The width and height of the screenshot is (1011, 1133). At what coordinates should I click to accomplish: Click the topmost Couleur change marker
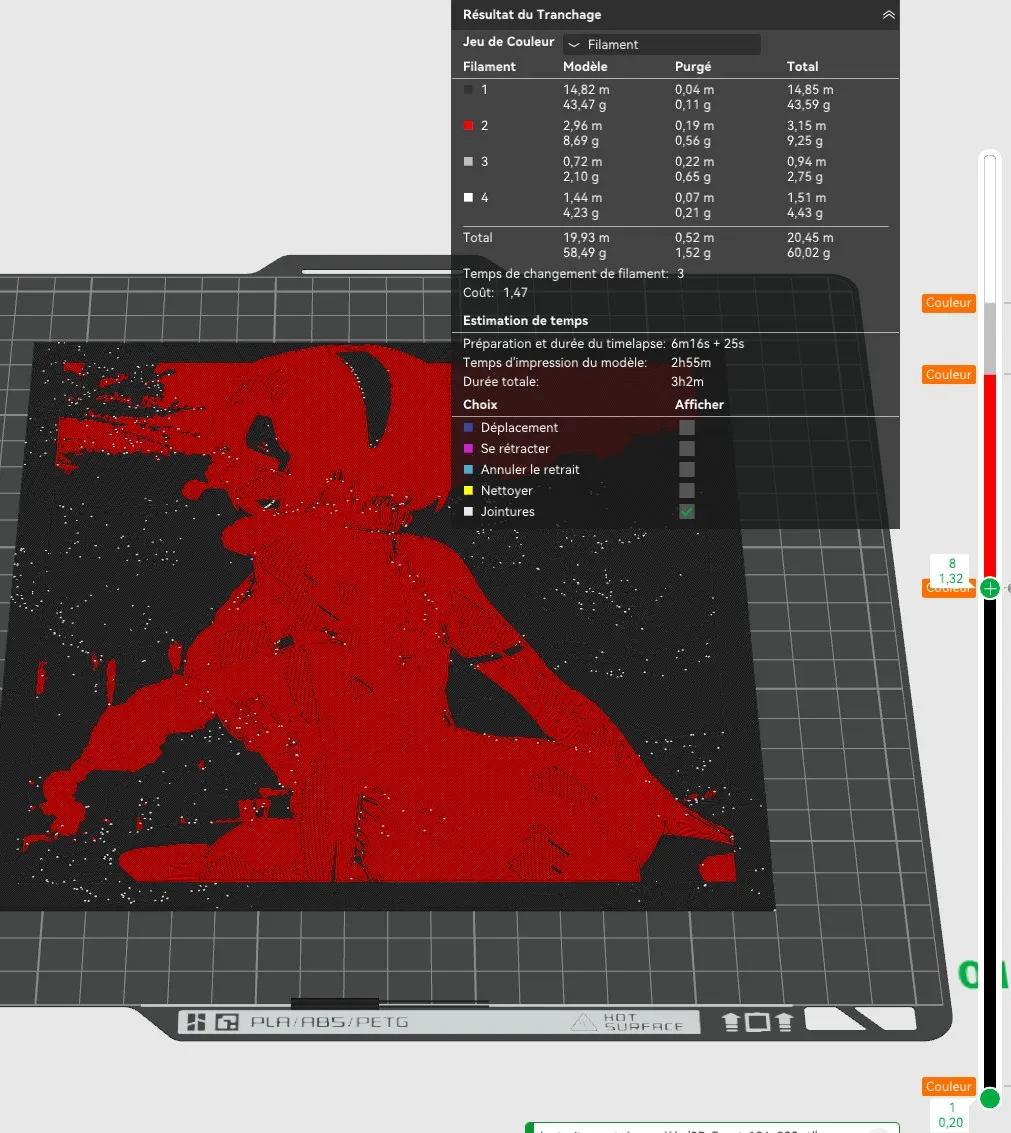949,303
